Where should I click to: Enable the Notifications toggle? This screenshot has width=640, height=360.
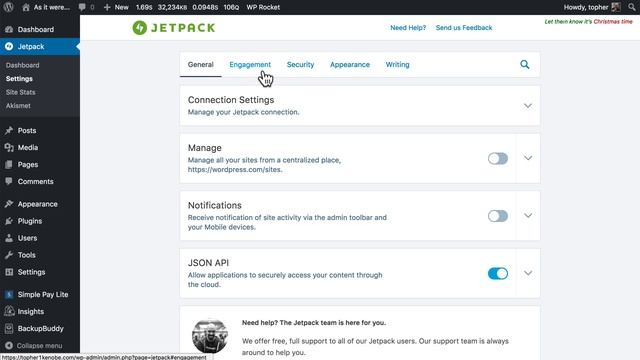tap(498, 216)
